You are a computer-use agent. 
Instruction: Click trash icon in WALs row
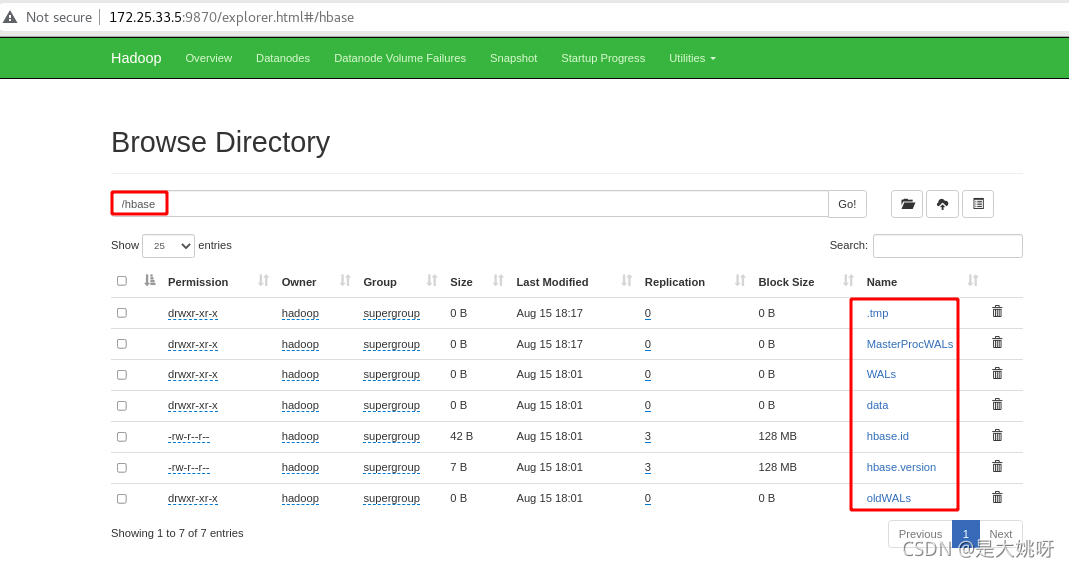coord(997,373)
